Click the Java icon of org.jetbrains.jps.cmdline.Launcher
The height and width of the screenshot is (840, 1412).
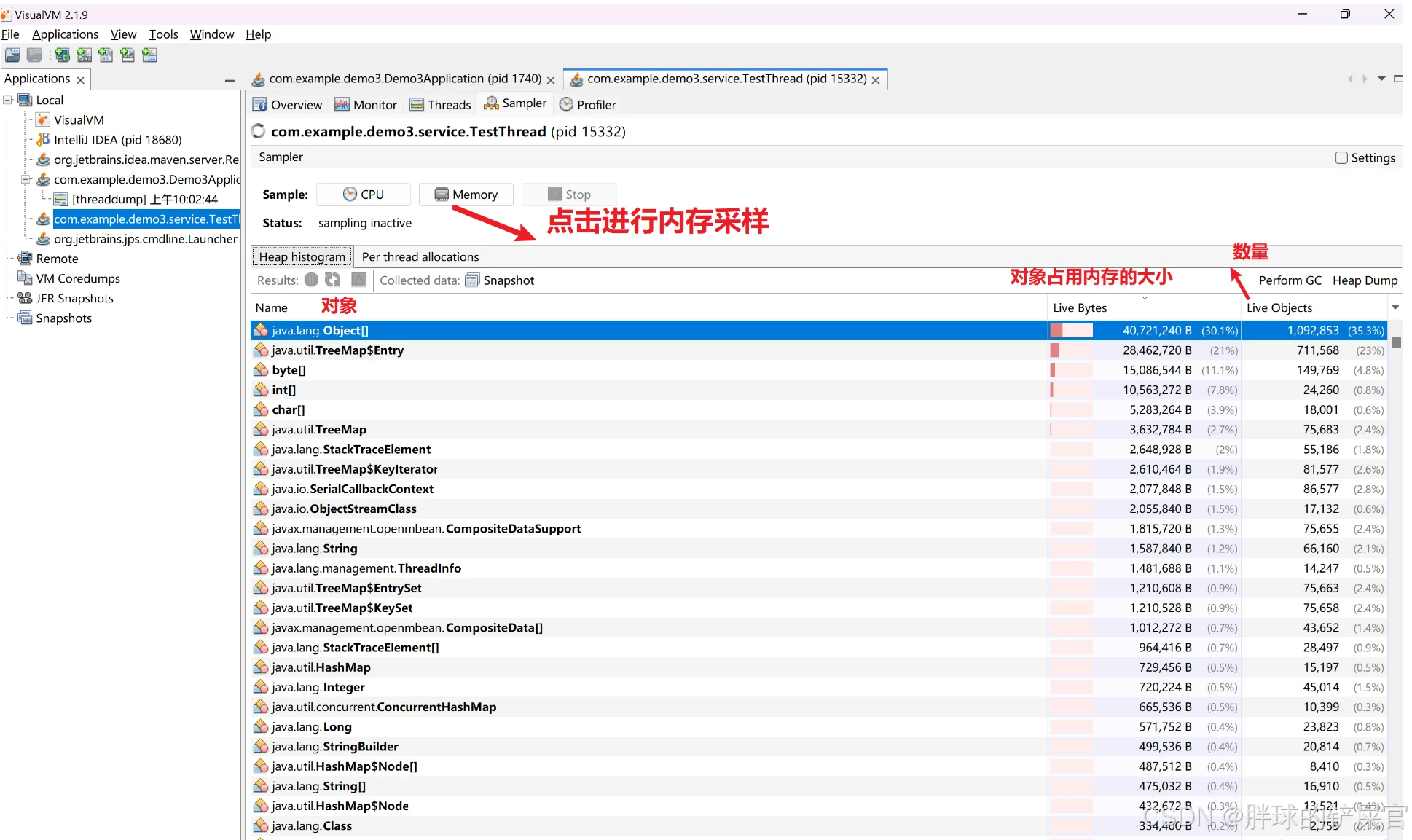43,238
